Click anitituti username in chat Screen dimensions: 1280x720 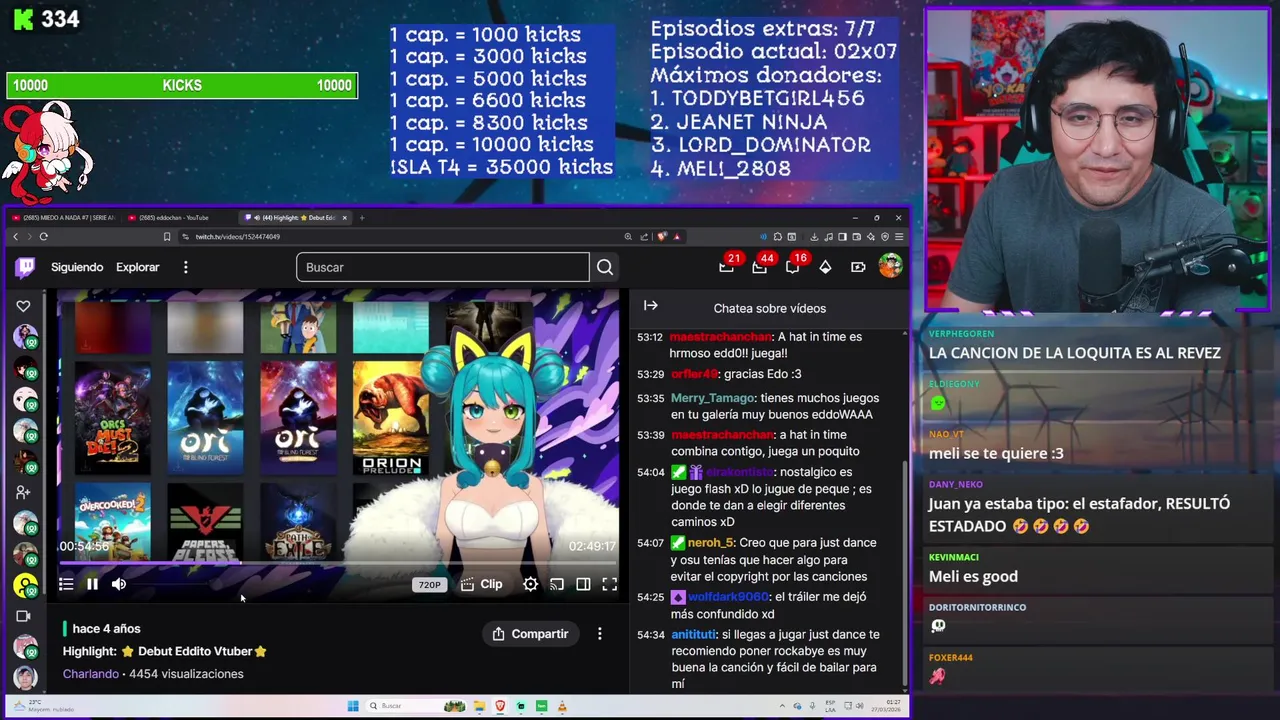pyautogui.click(x=693, y=635)
